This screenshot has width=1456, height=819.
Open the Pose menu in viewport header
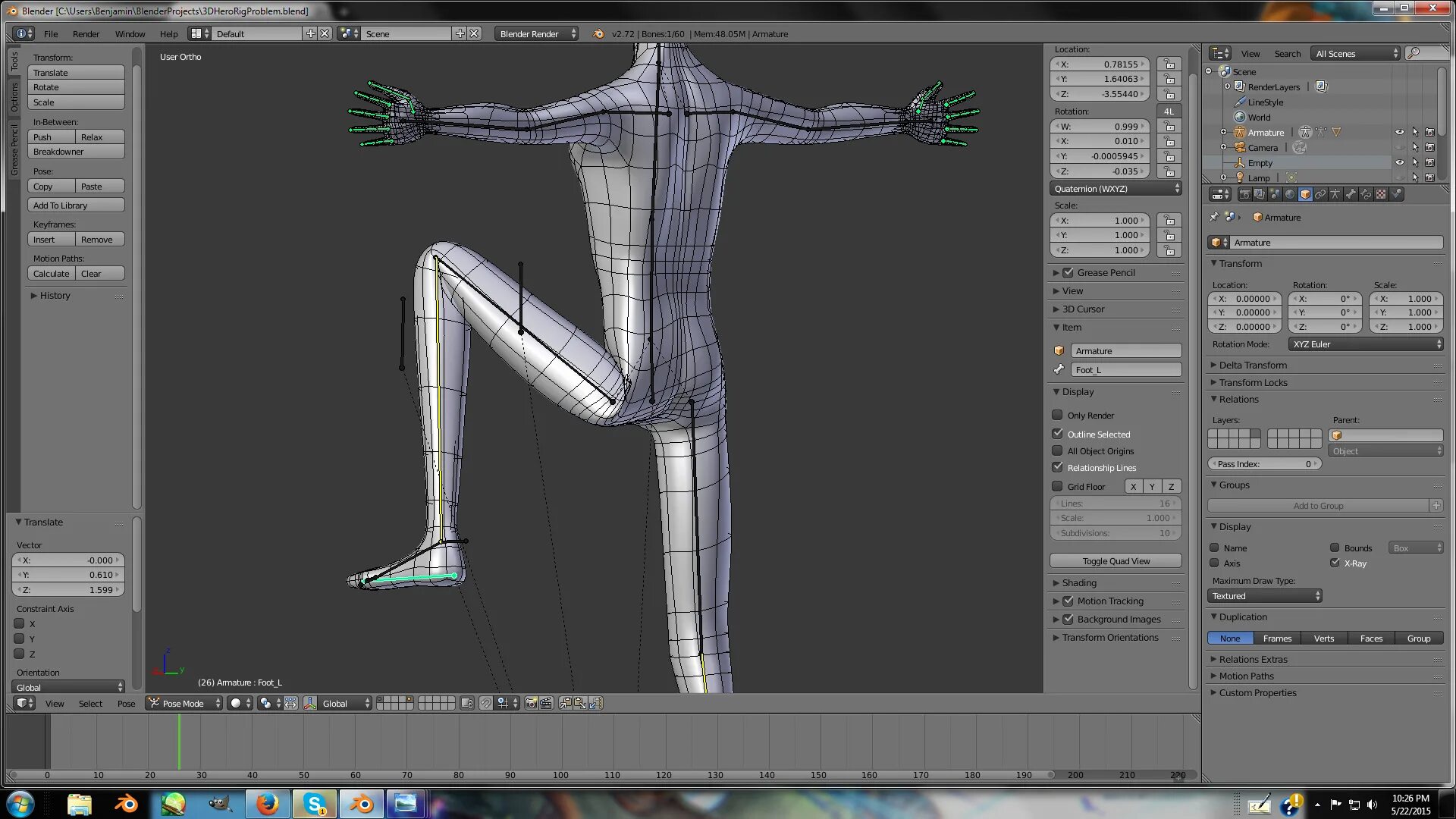tap(126, 704)
